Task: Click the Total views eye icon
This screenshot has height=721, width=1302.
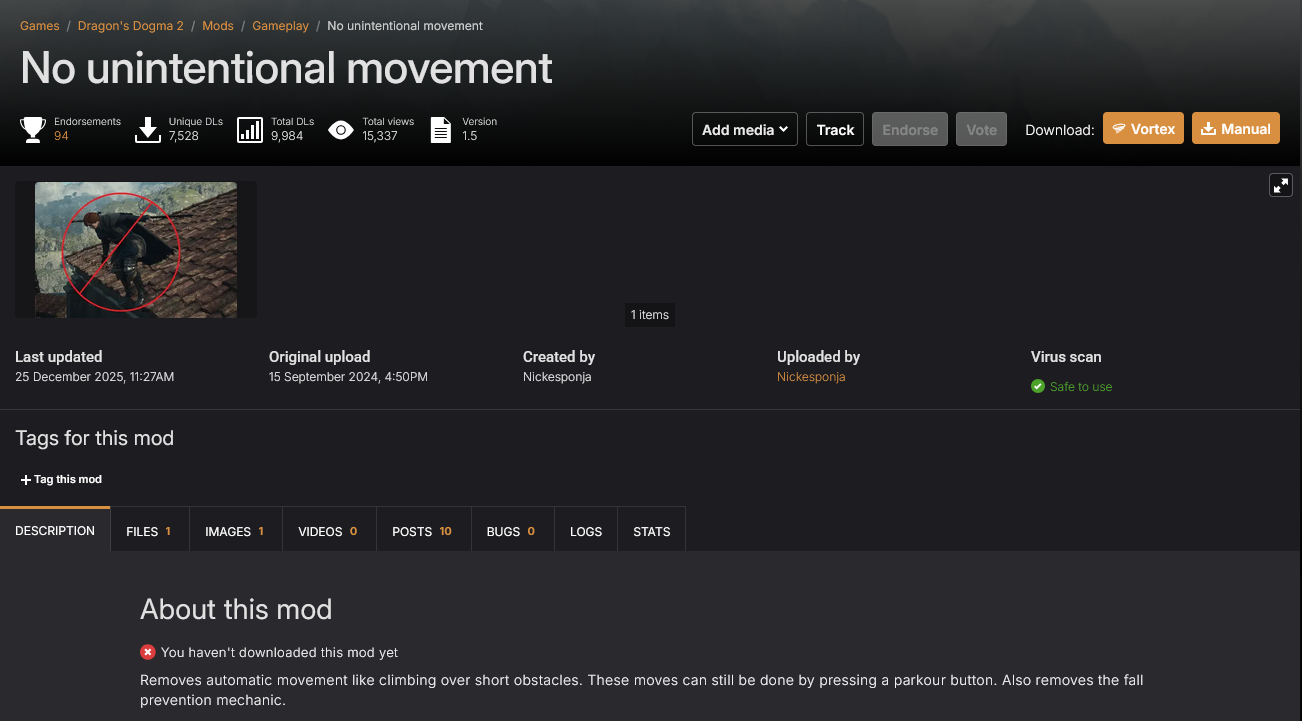Action: click(341, 129)
